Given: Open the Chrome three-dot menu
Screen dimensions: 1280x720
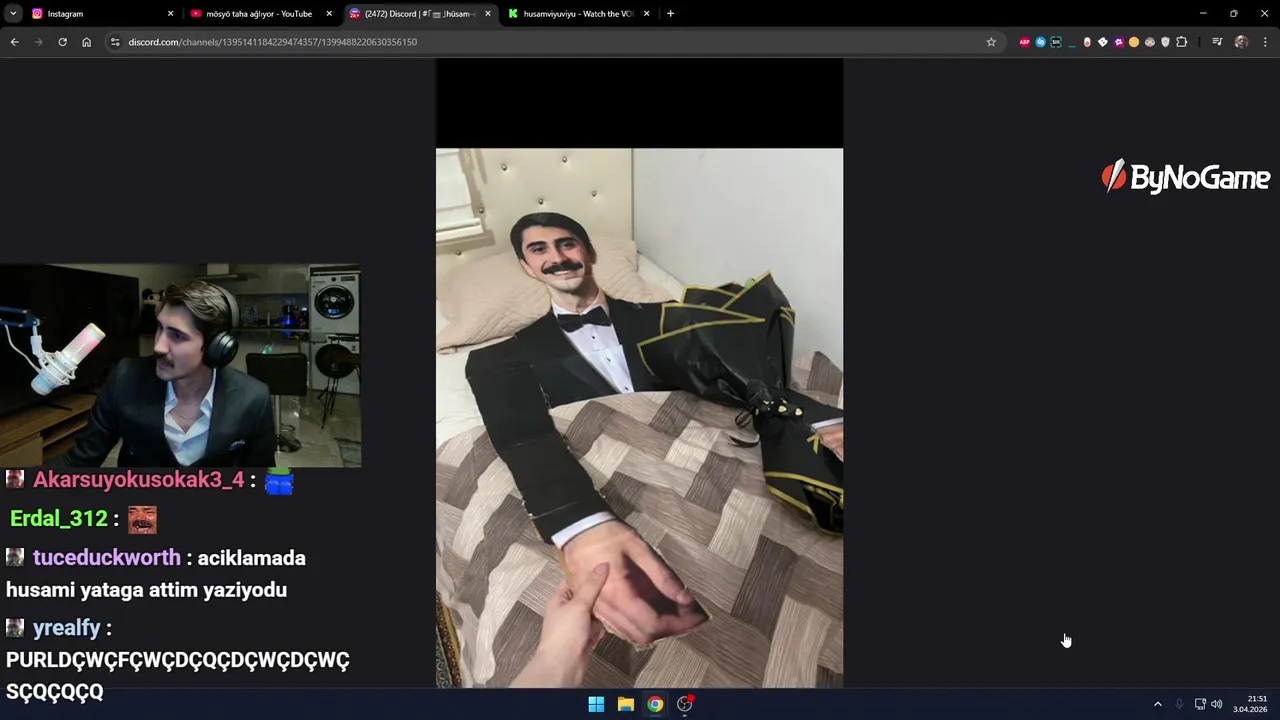Looking at the screenshot, I should [x=1265, y=42].
